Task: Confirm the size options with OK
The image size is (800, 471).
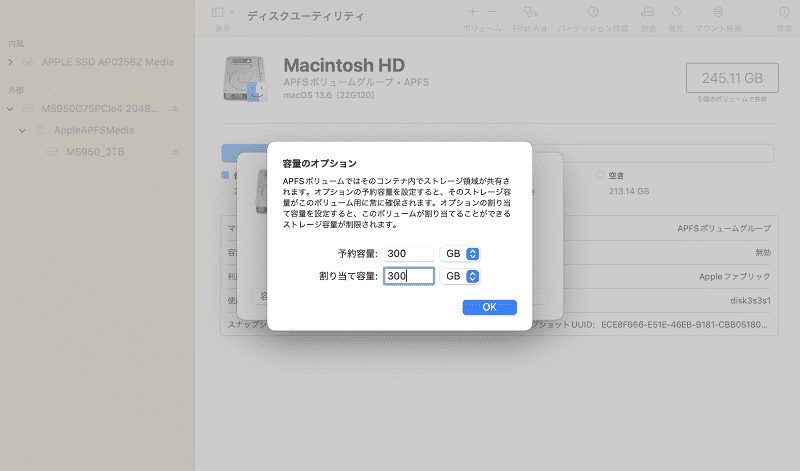Action: coord(489,307)
